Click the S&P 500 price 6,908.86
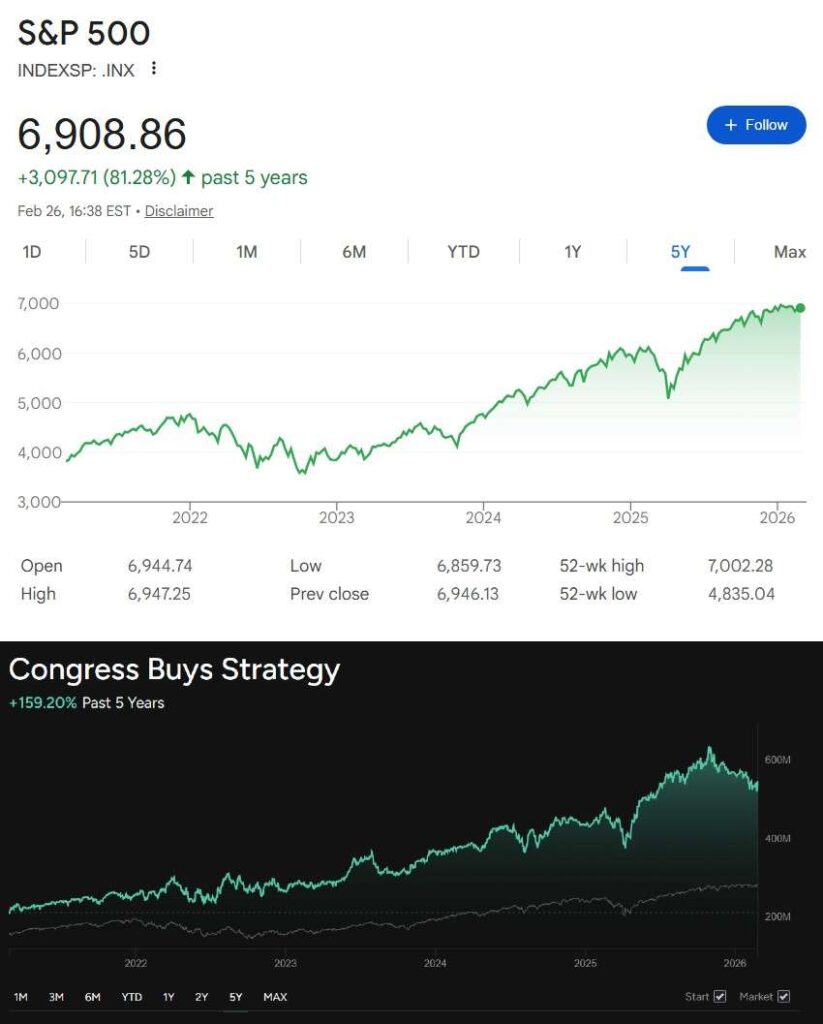 point(102,135)
